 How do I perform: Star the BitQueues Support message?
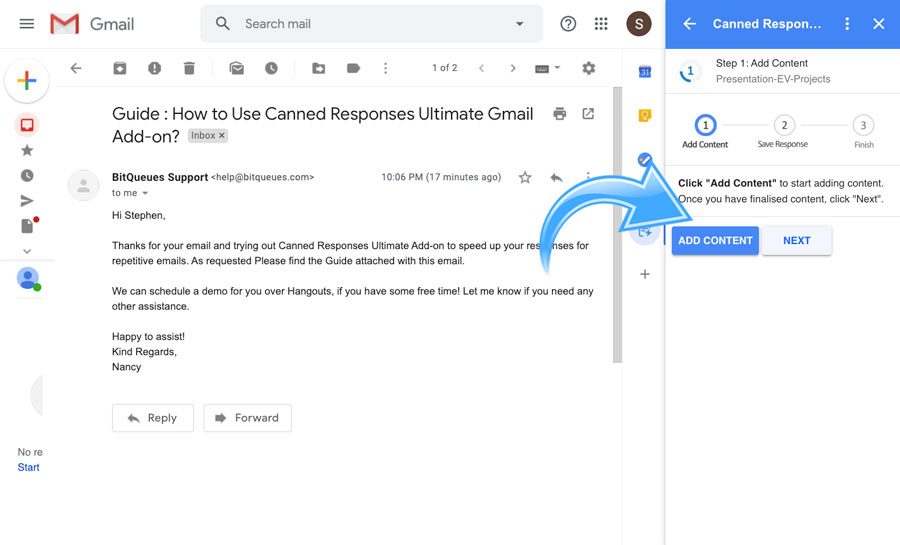pyautogui.click(x=525, y=177)
